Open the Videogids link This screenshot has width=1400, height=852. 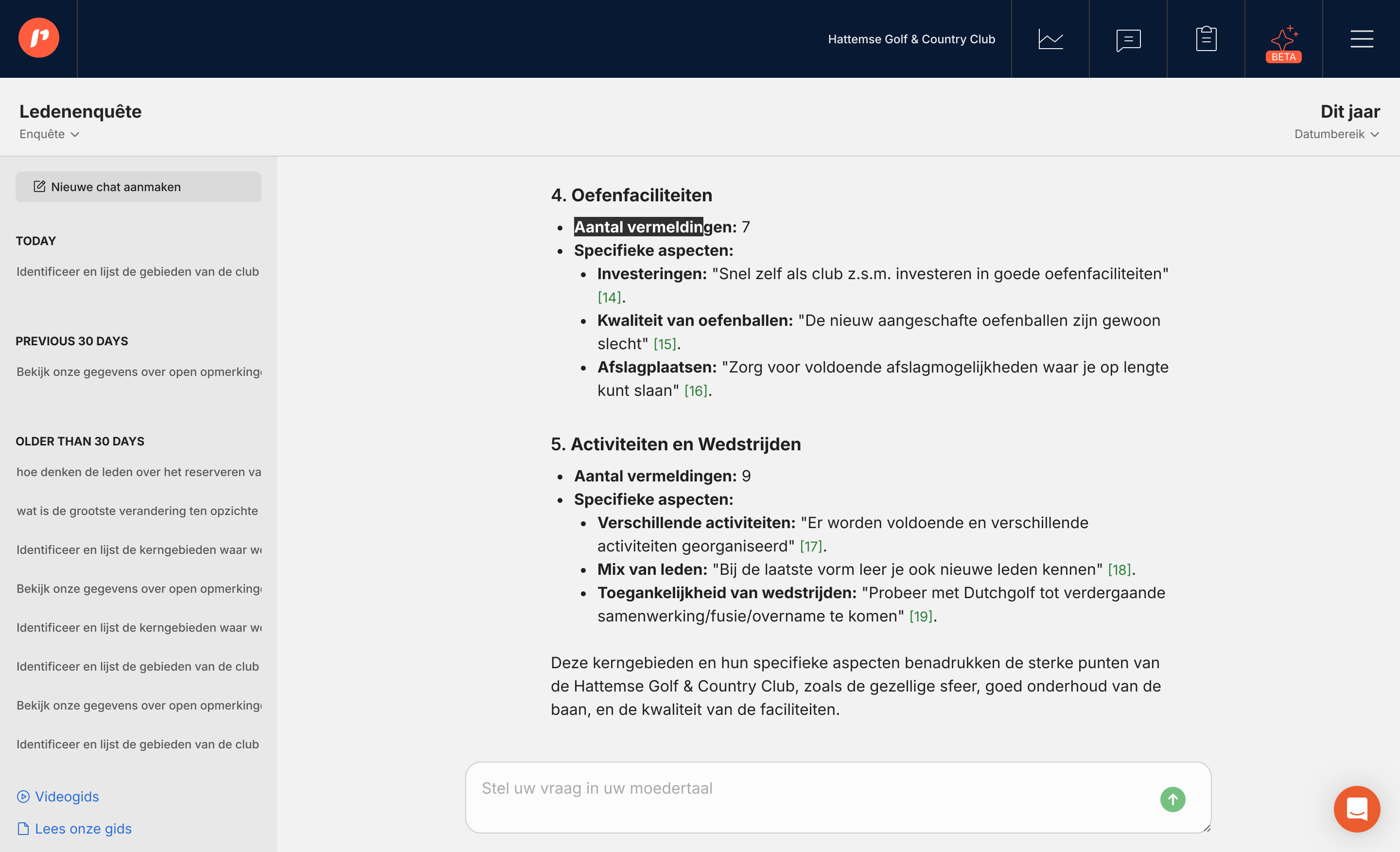(x=67, y=796)
